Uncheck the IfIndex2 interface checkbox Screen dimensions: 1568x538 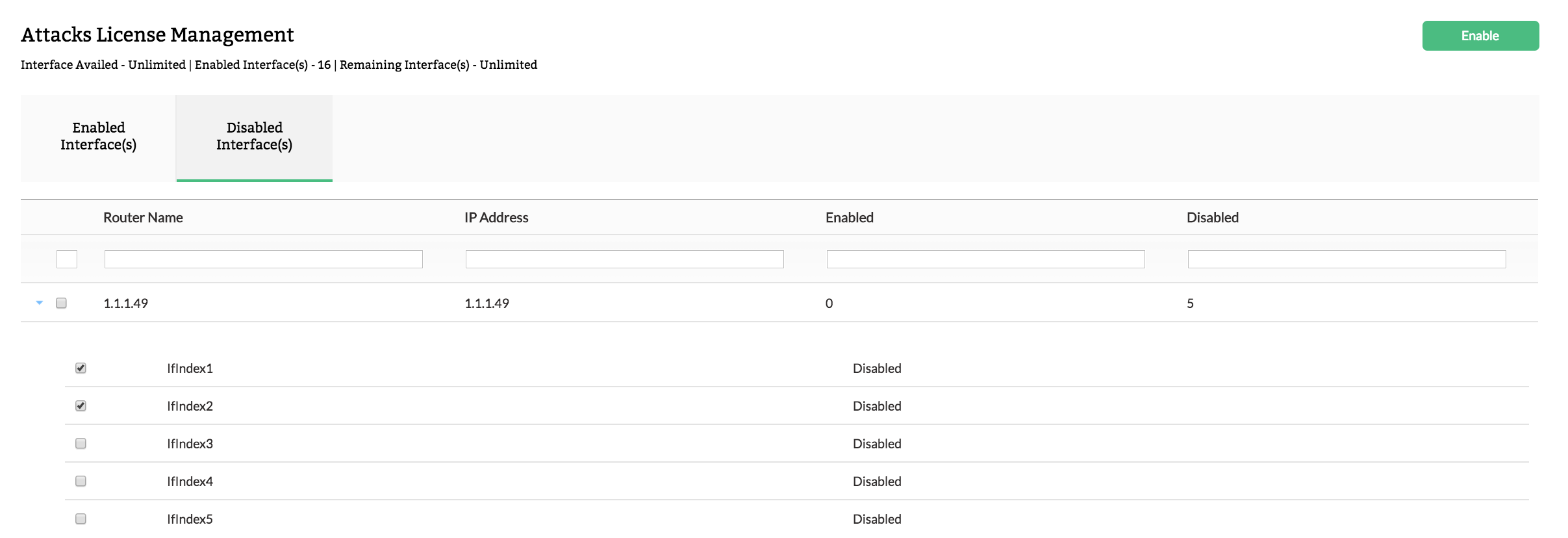tap(81, 406)
